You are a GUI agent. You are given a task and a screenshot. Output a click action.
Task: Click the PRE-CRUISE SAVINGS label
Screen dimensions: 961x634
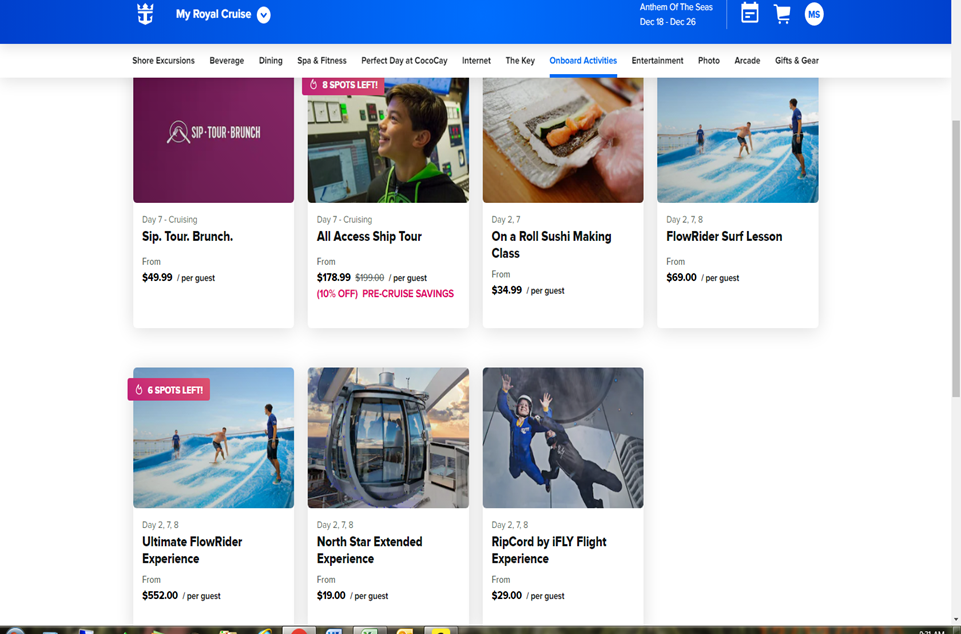[408, 294]
